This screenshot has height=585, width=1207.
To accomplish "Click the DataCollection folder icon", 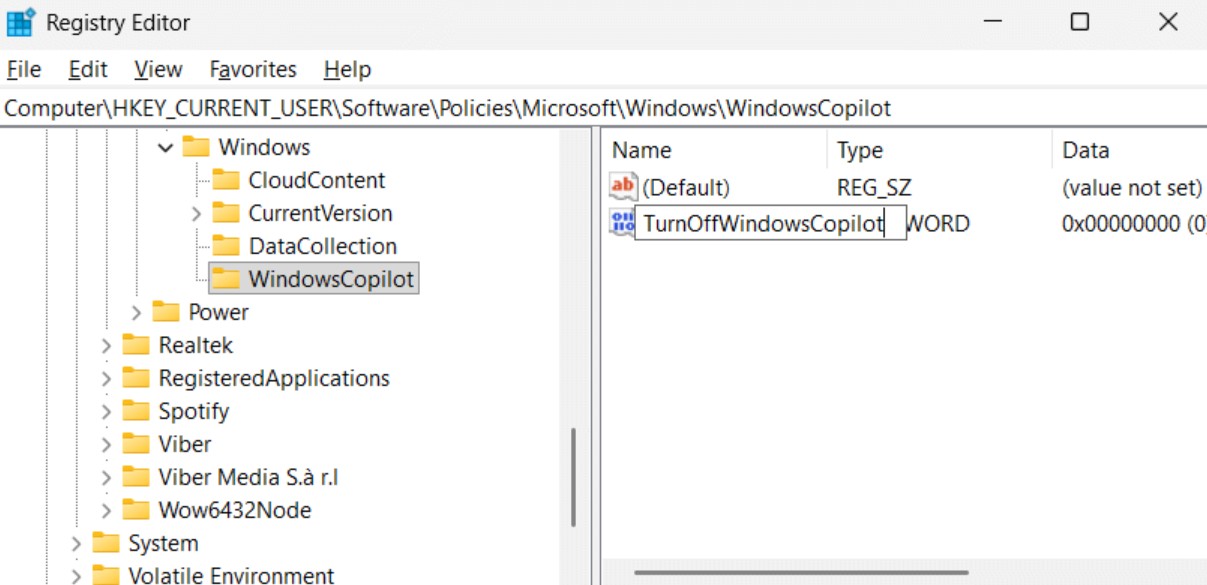I will 226,246.
